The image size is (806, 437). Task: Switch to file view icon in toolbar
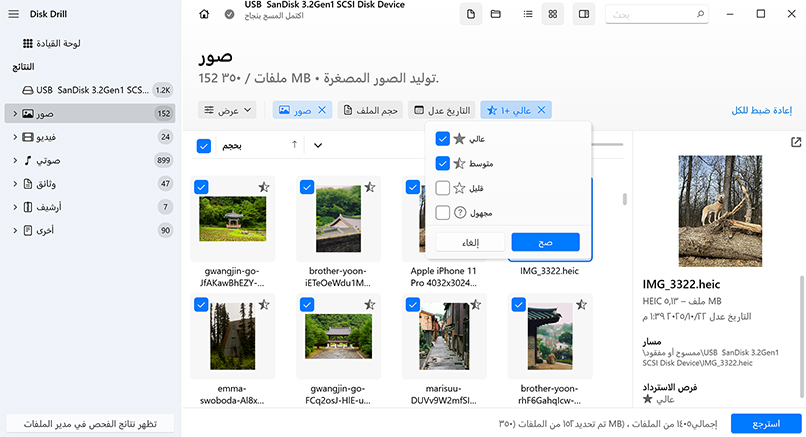pyautogui.click(x=471, y=14)
